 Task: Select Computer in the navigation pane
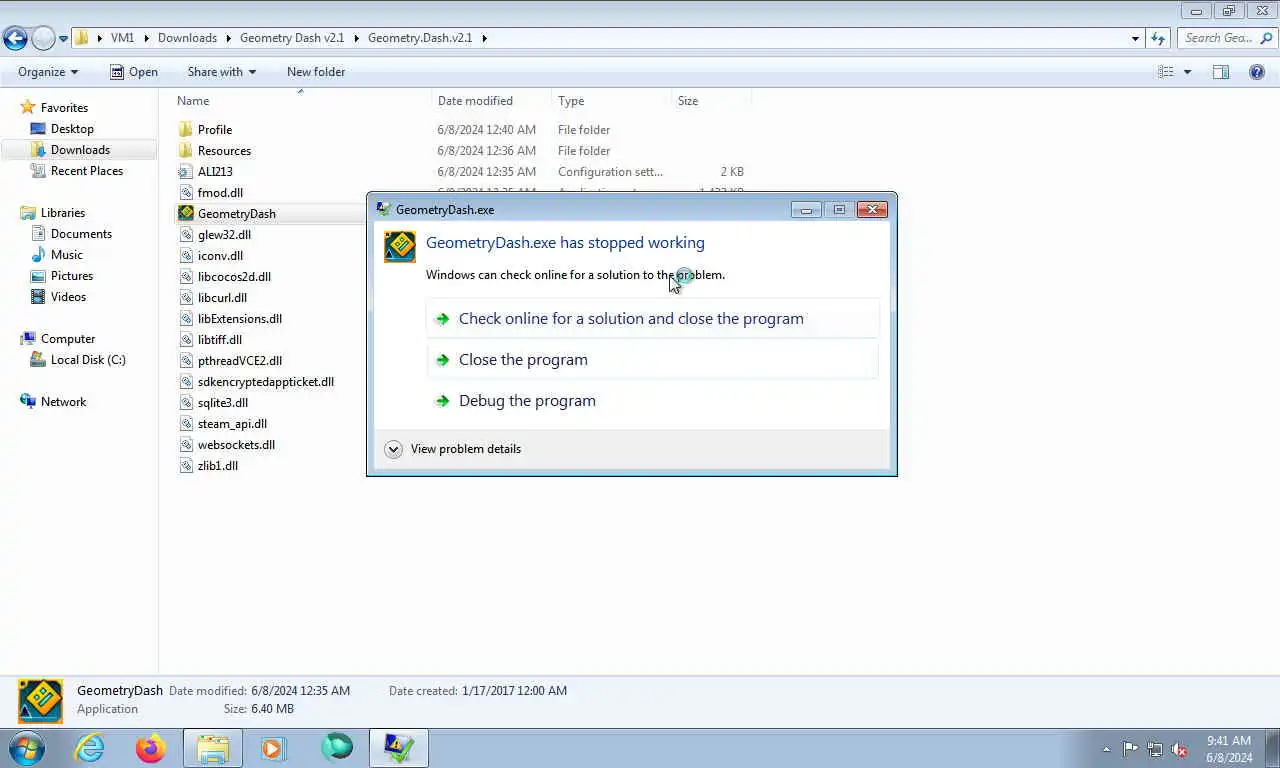tap(68, 339)
